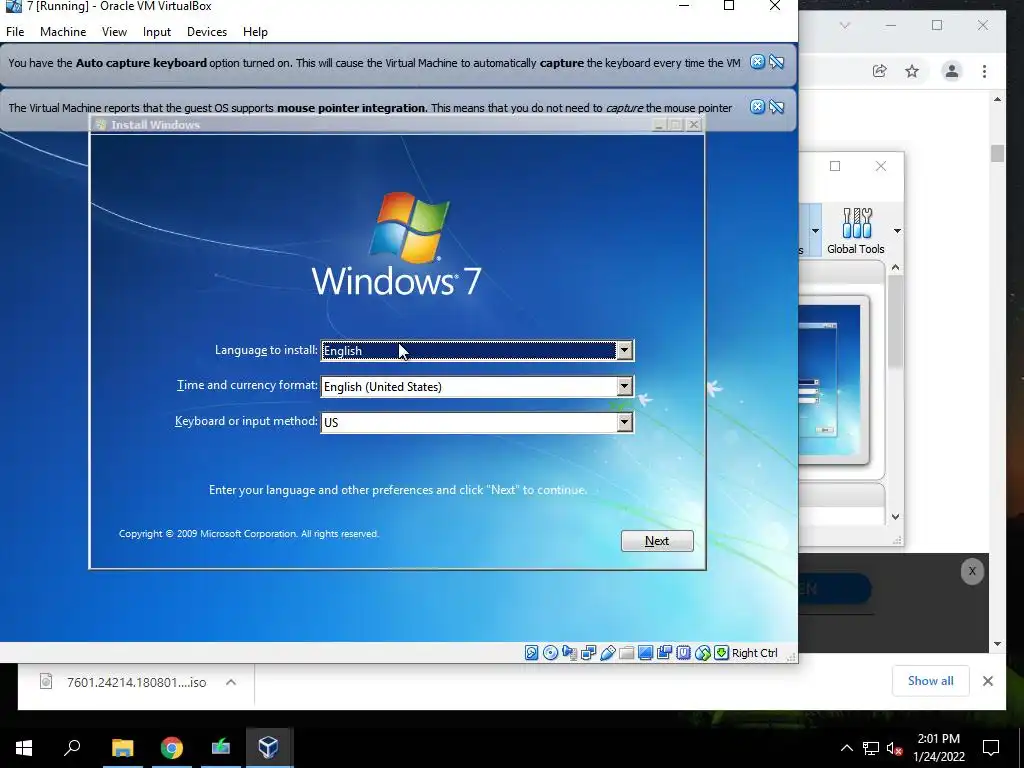1024x768 pixels.
Task: Open the taskbar app beside Chrome
Action: click(221, 748)
